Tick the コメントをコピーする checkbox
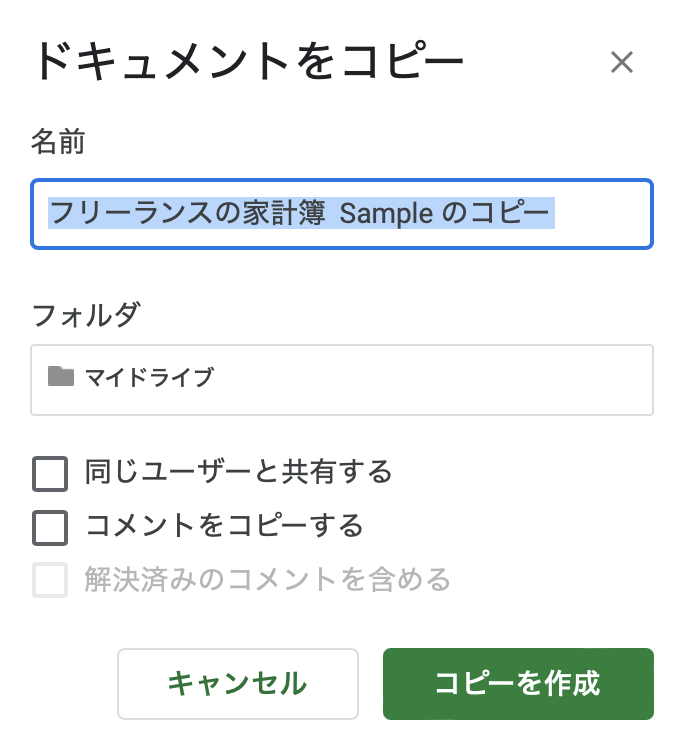Screen dimensions: 686x748 pyautogui.click(x=50, y=528)
